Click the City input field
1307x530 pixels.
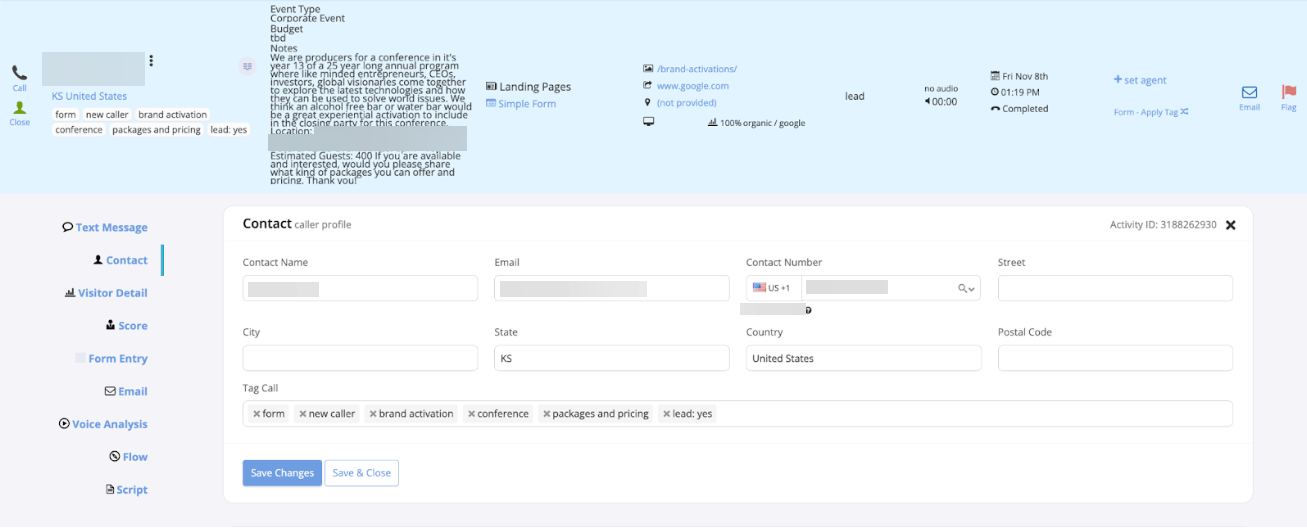(x=360, y=358)
